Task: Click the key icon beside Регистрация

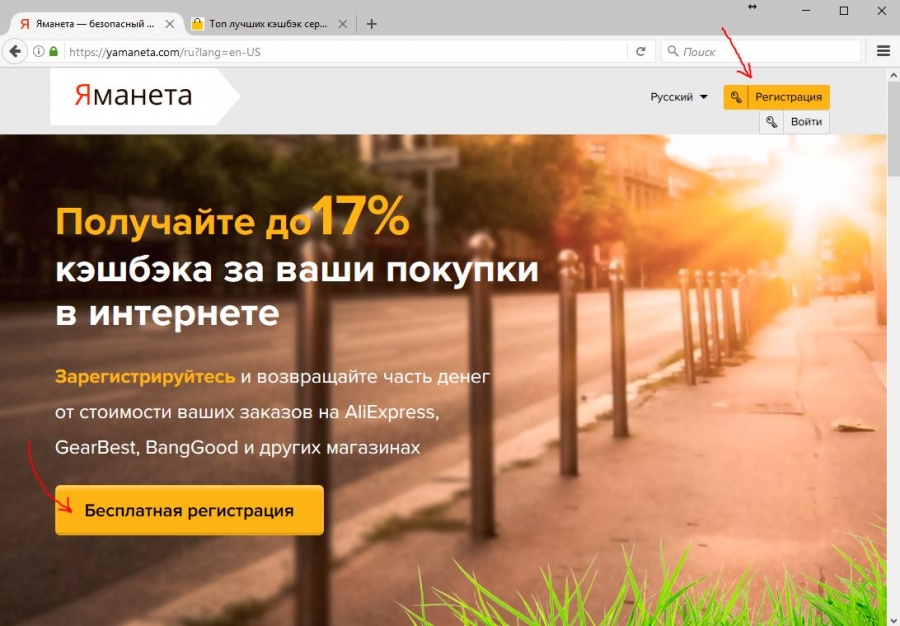Action: (736, 97)
